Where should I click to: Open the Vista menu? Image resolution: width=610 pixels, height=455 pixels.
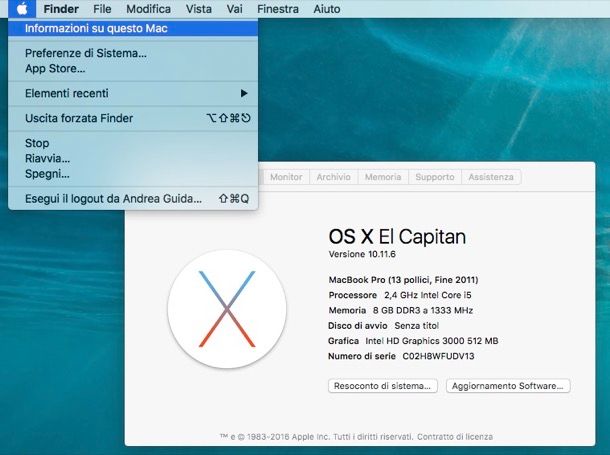pos(199,9)
